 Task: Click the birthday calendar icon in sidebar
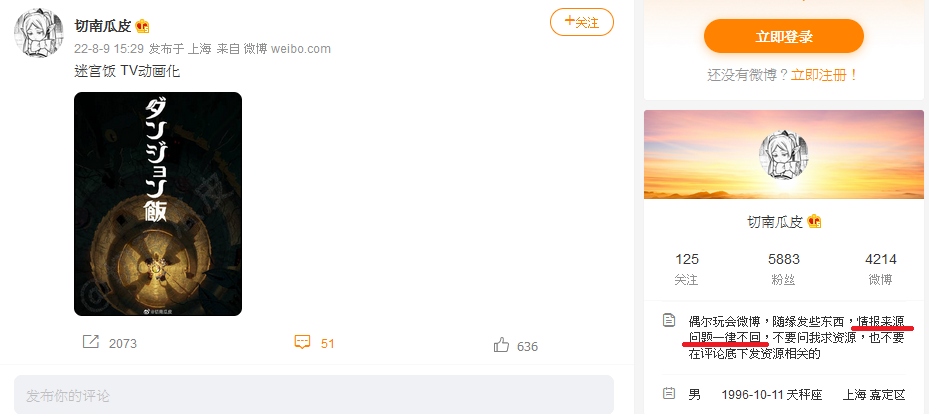(x=669, y=393)
